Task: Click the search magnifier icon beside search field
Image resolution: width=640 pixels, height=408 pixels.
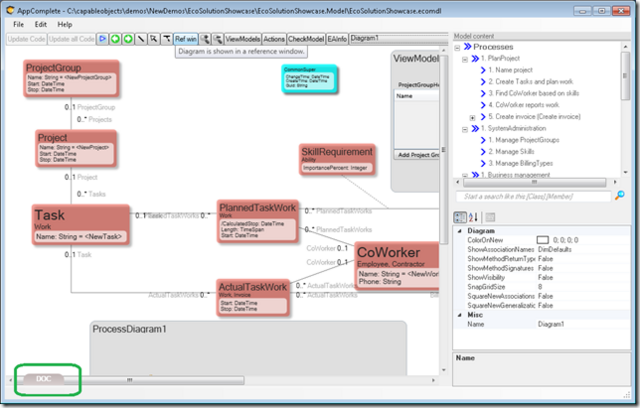Action: [620, 195]
